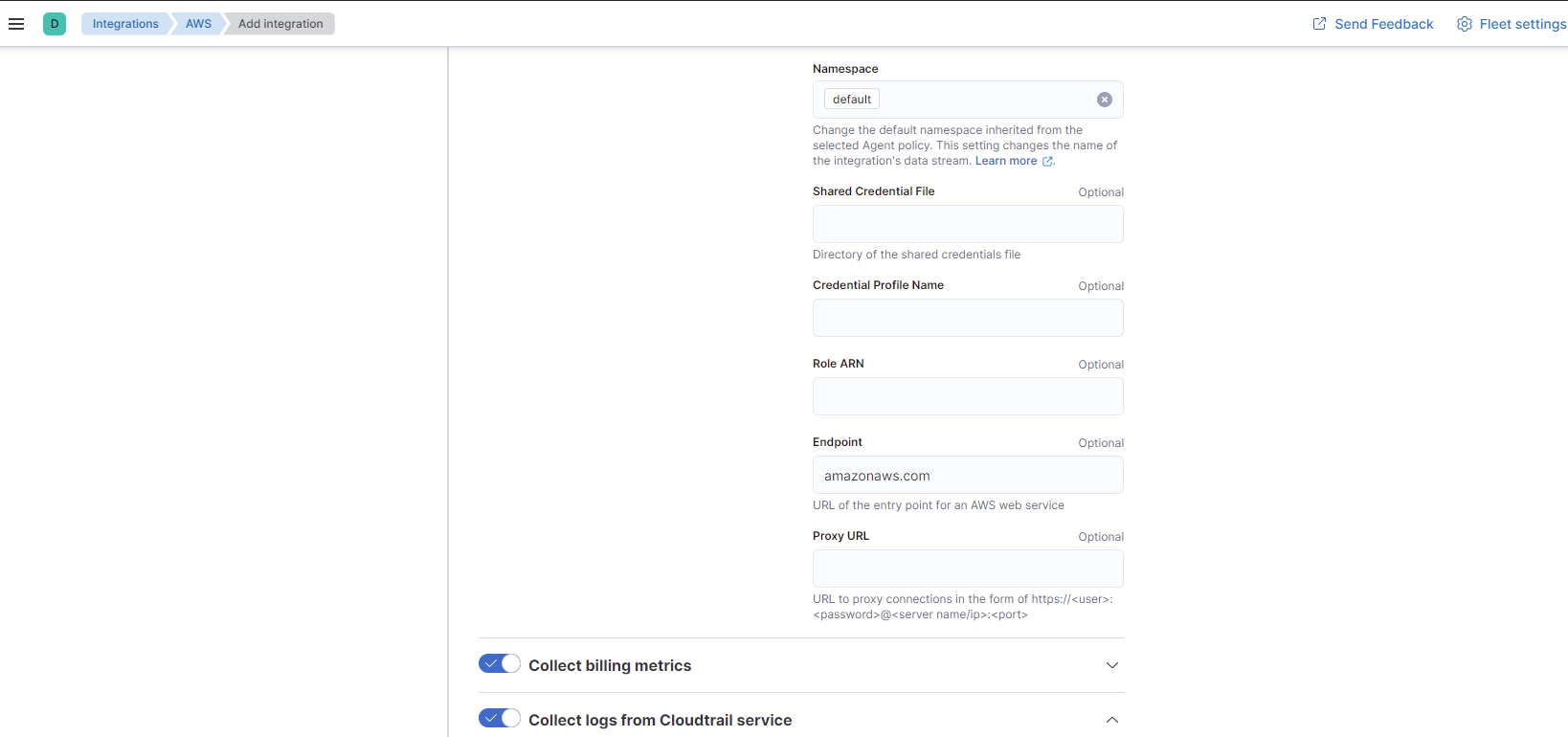
Task: Open the hamburger navigation menu
Action: click(x=16, y=24)
